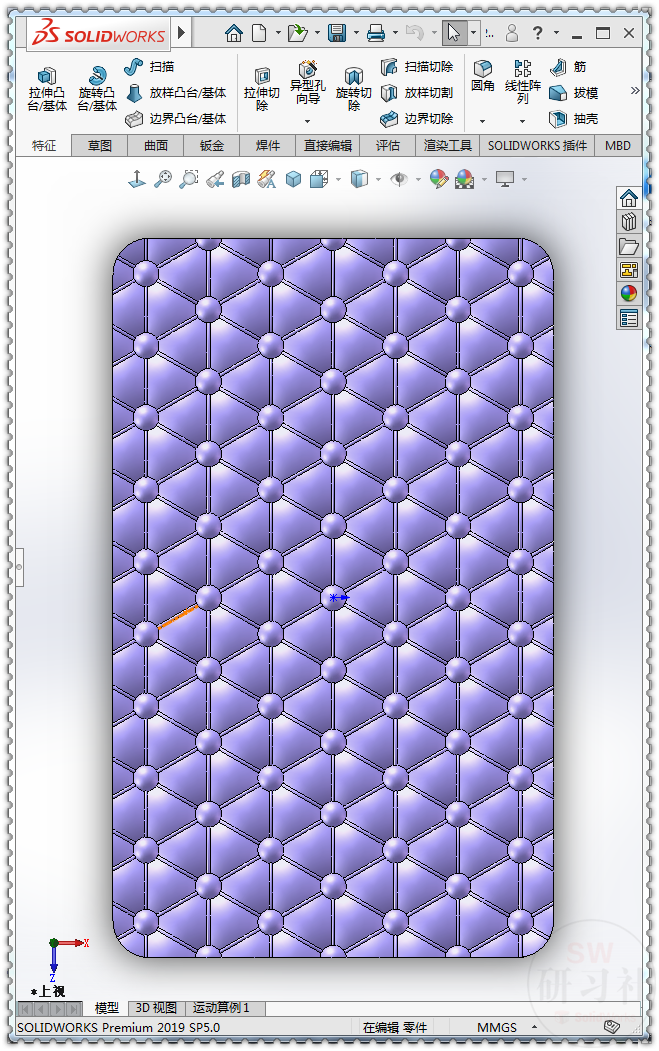Image resolution: width=659 pixels, height=1051 pixels.
Task: Select the Boundary Cut (边界切除) tool
Action: tap(417, 119)
